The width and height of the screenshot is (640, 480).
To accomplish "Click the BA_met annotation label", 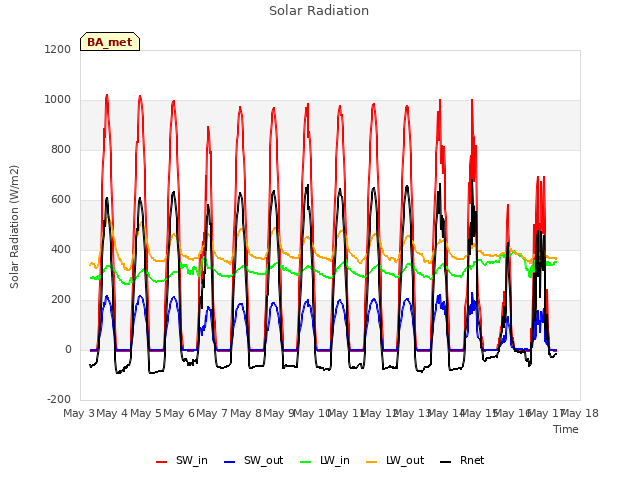I will click(x=110, y=42).
